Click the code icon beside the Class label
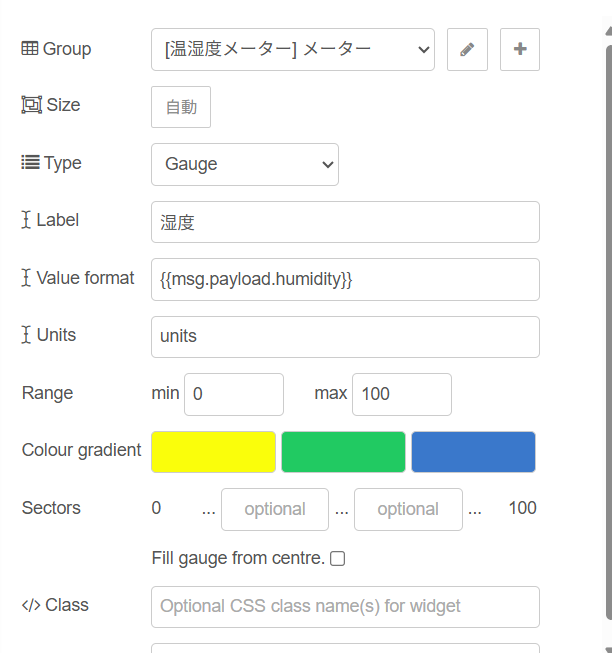Image resolution: width=612 pixels, height=653 pixels. [x=31, y=605]
